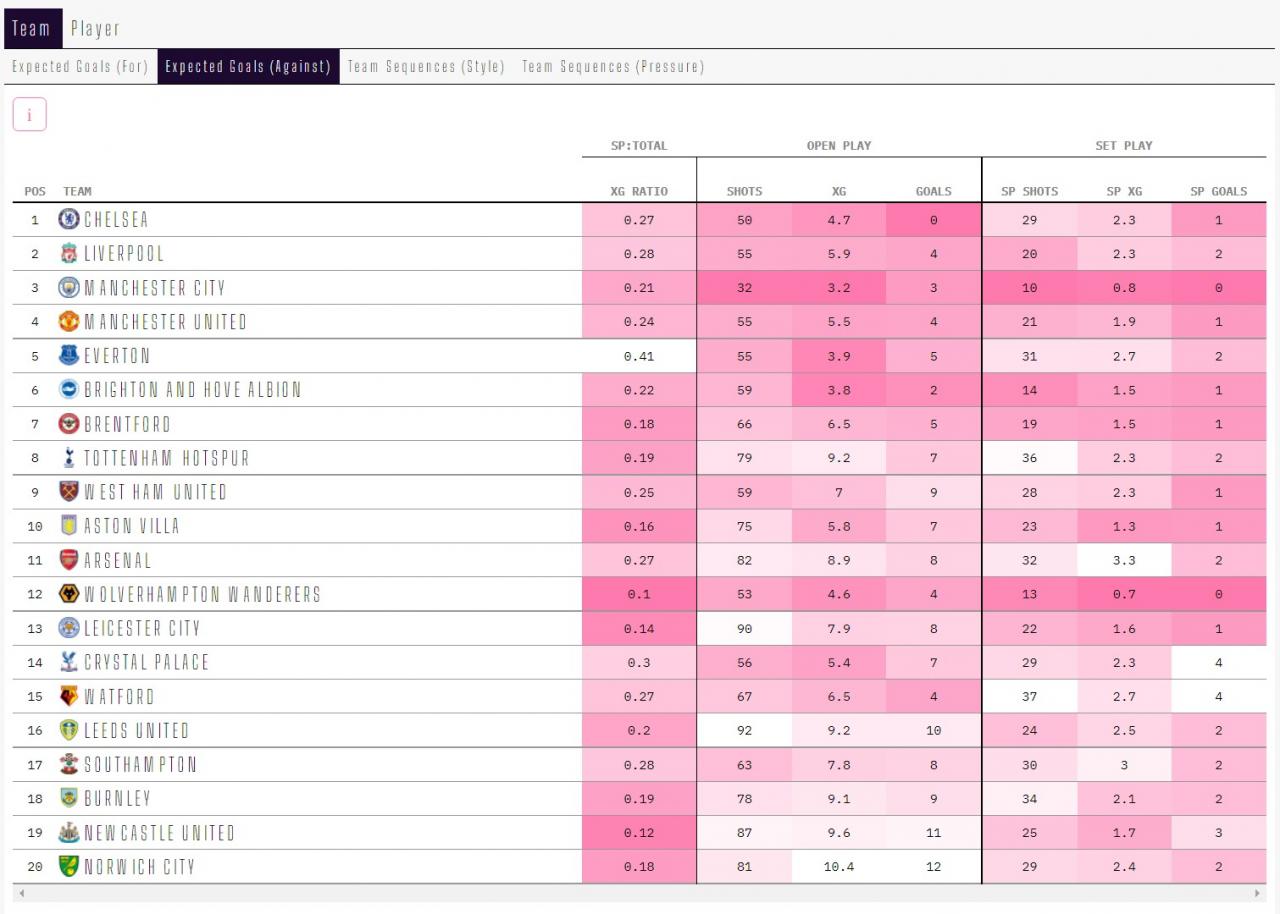
Task: Click the Watford club crest icon
Action: pos(69,695)
